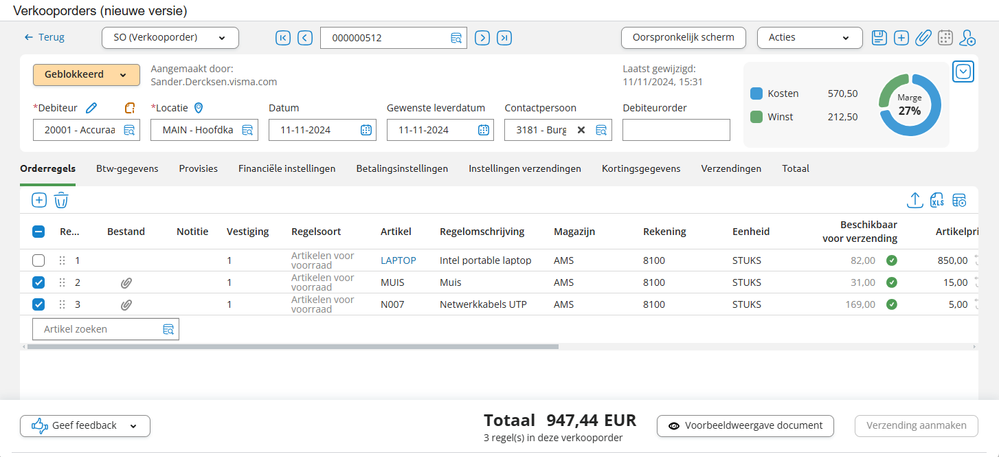Click the Voorbeeldweergave document button

pos(745,426)
